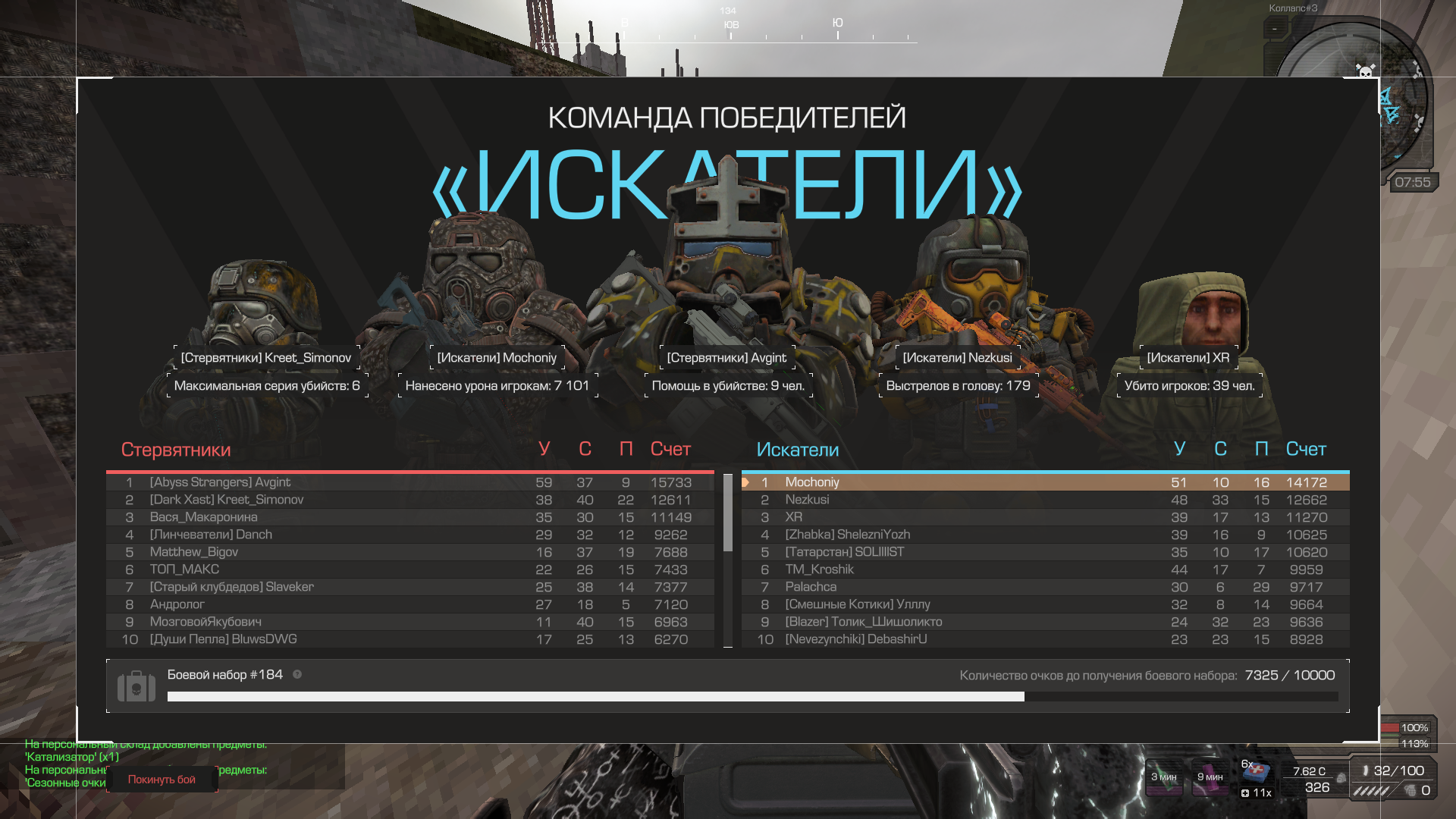Click the purple canister buff showing 9 мин
The width and height of the screenshot is (1456, 819).
pos(1210,777)
